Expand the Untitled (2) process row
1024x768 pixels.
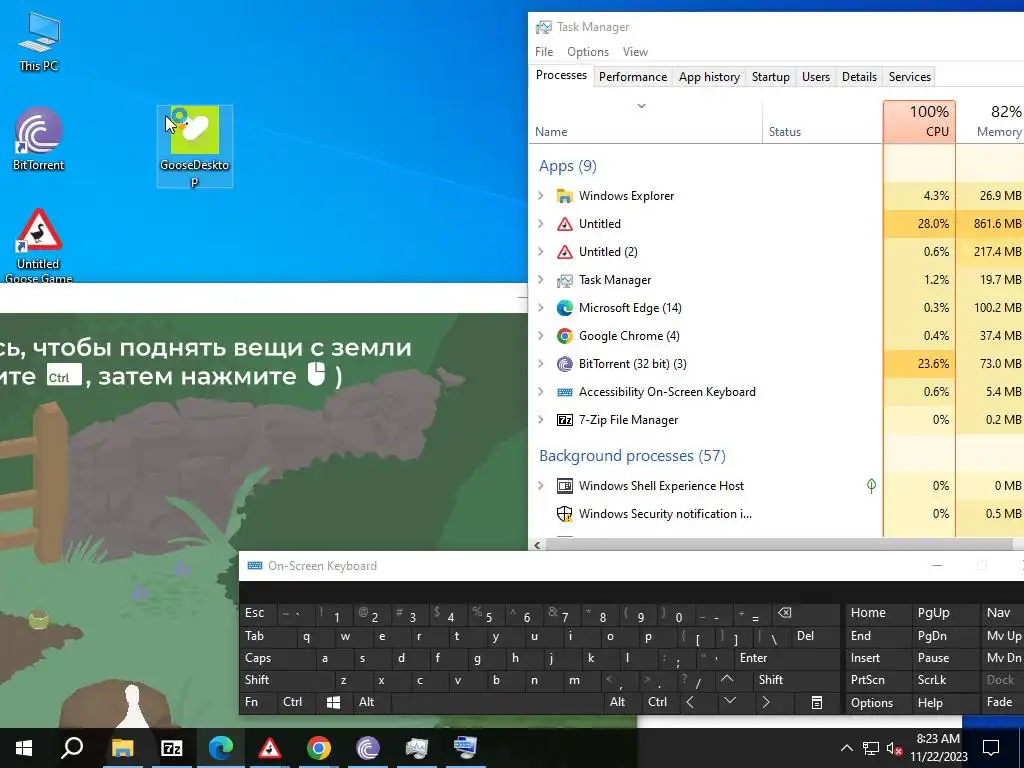point(541,251)
